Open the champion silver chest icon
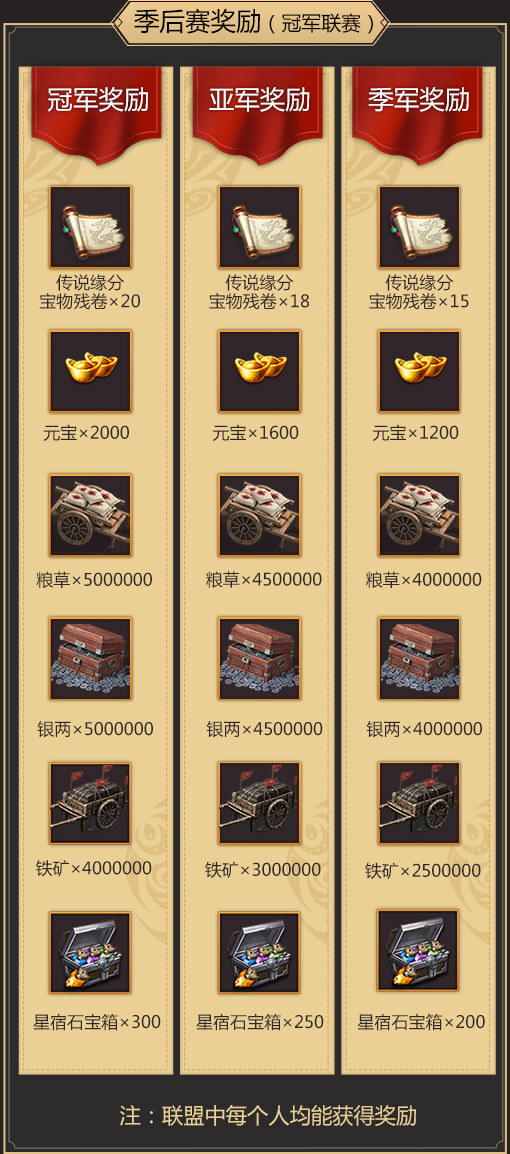510x1154 pixels. pos(91,658)
